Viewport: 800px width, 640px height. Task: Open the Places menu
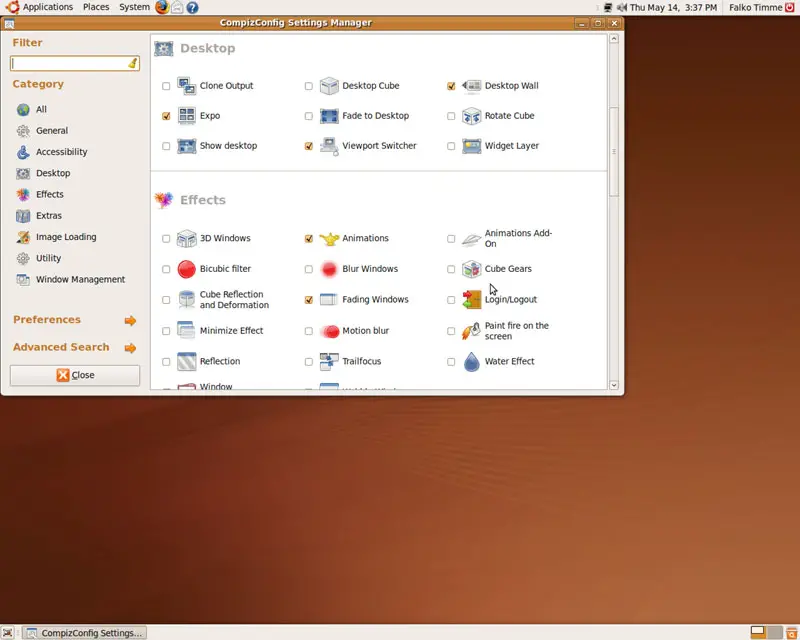[96, 7]
